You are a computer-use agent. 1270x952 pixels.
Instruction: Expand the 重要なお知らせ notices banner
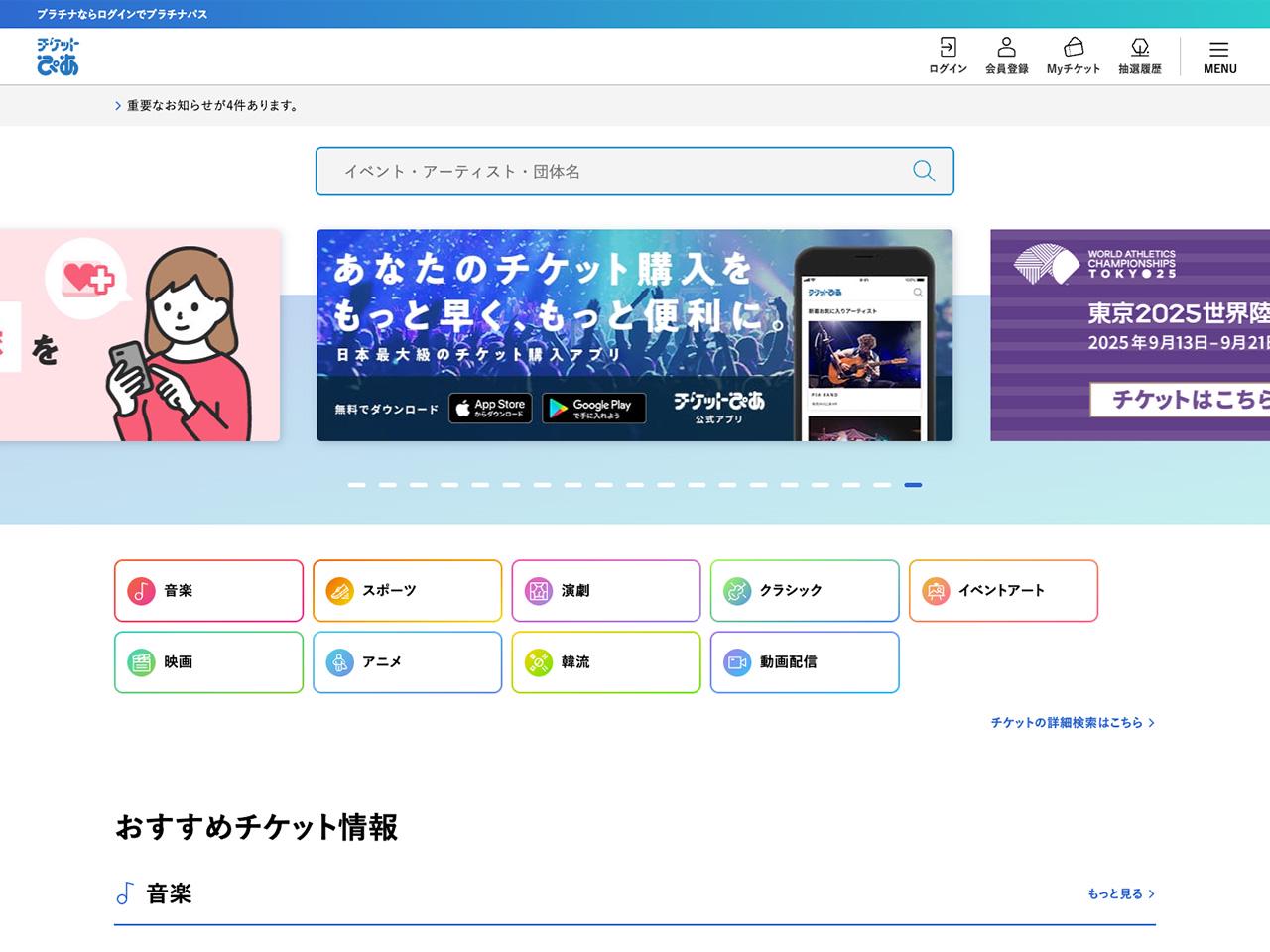pyautogui.click(x=208, y=105)
